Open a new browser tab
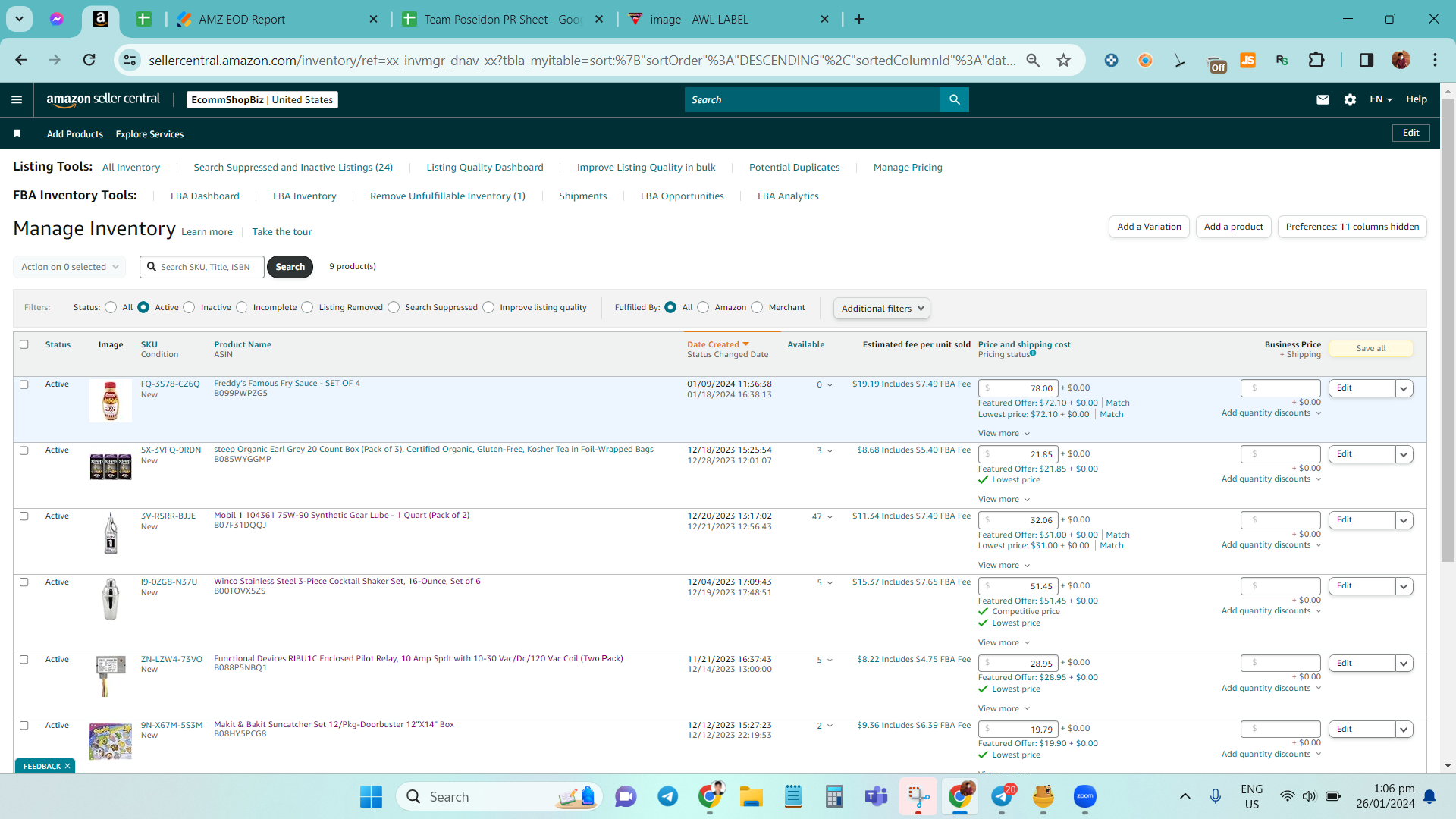 coord(859,19)
